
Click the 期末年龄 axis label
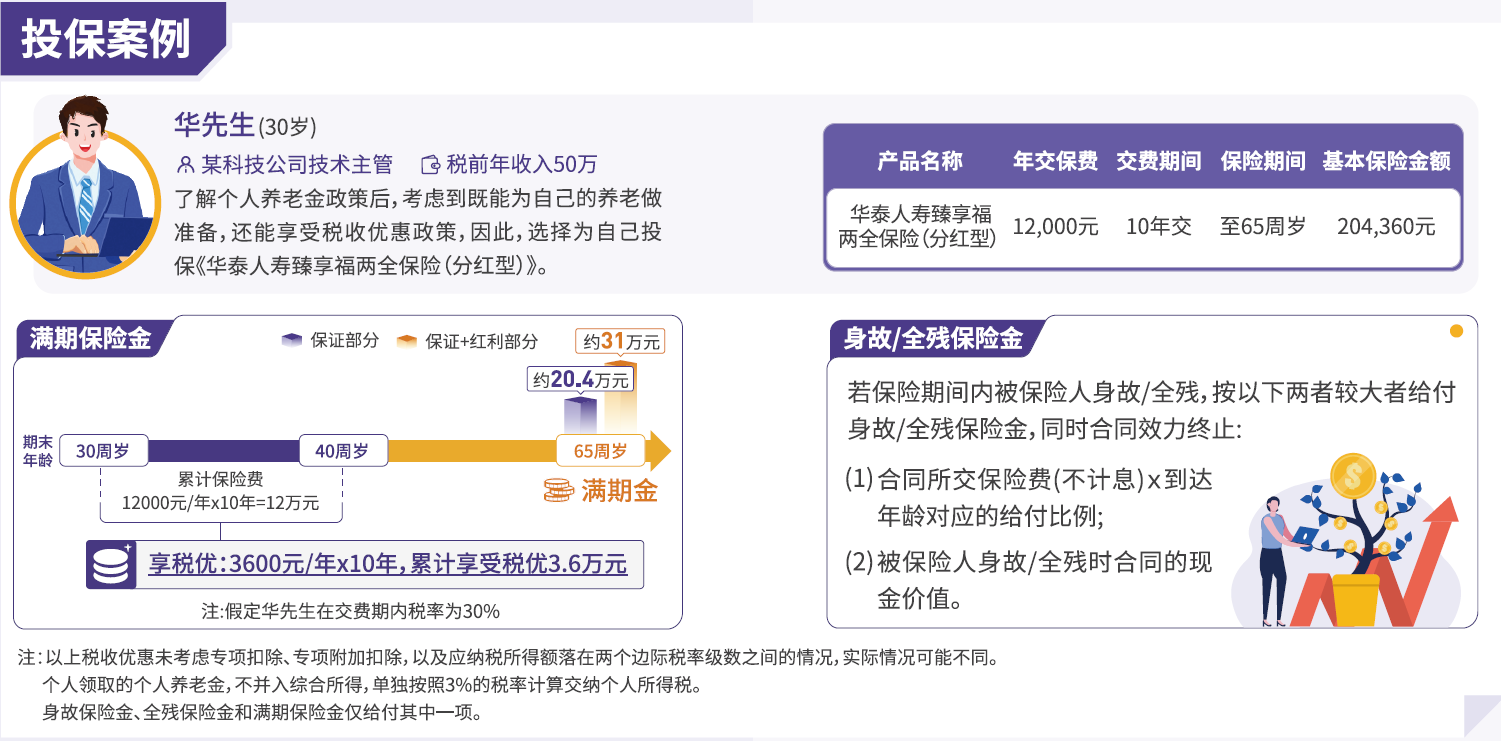coord(38,451)
